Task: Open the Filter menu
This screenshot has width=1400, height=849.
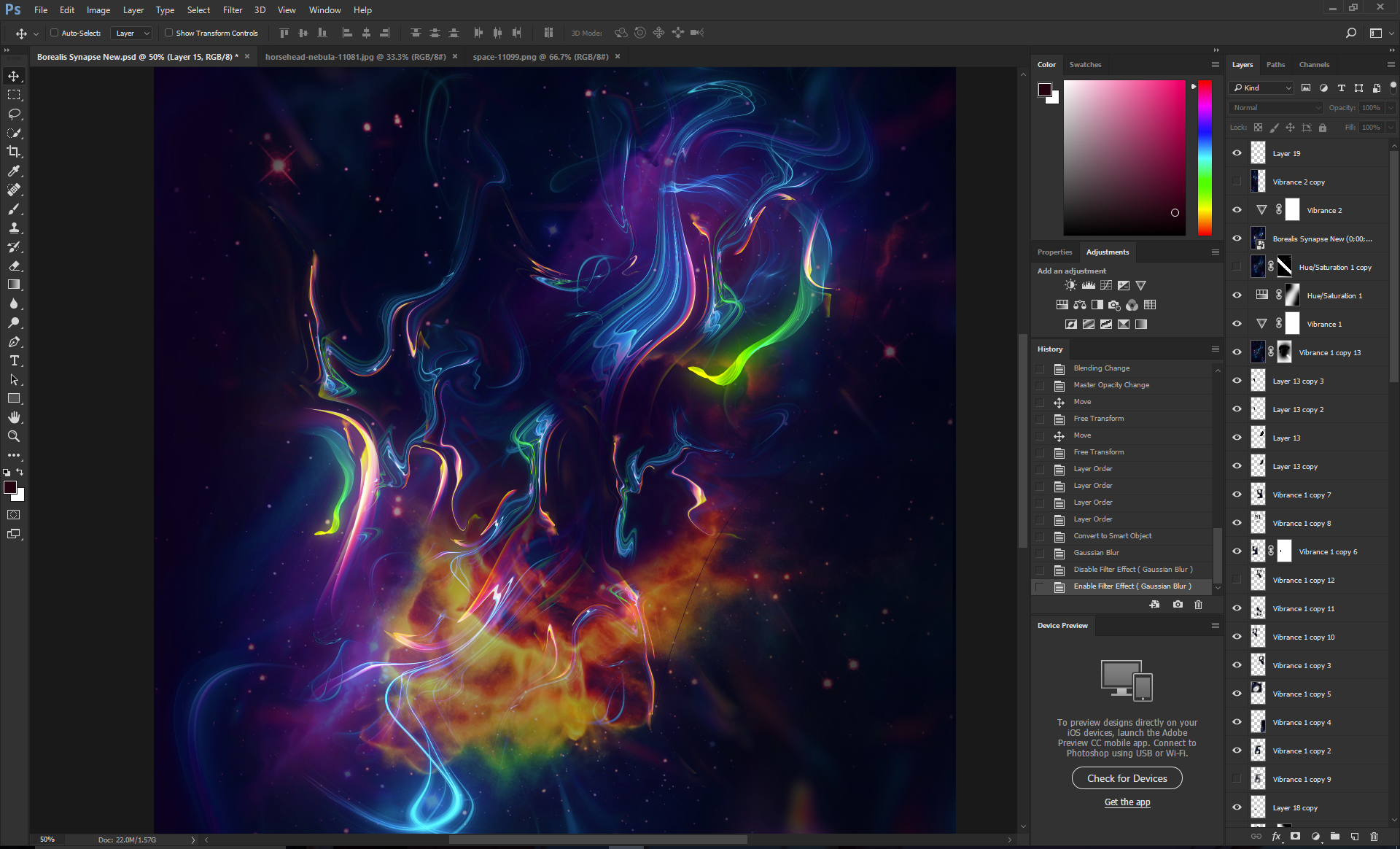Action: tap(232, 10)
